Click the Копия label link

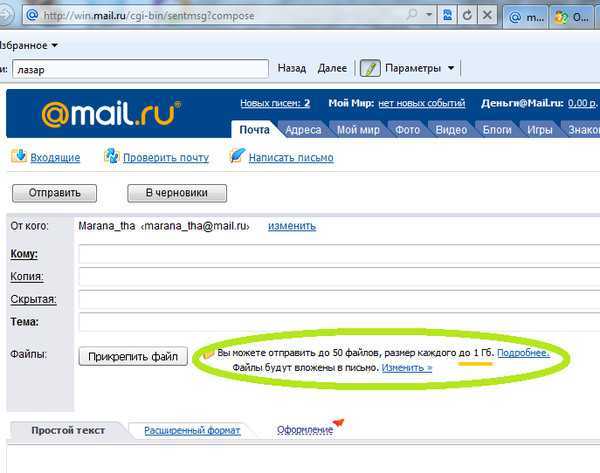tap(27, 277)
